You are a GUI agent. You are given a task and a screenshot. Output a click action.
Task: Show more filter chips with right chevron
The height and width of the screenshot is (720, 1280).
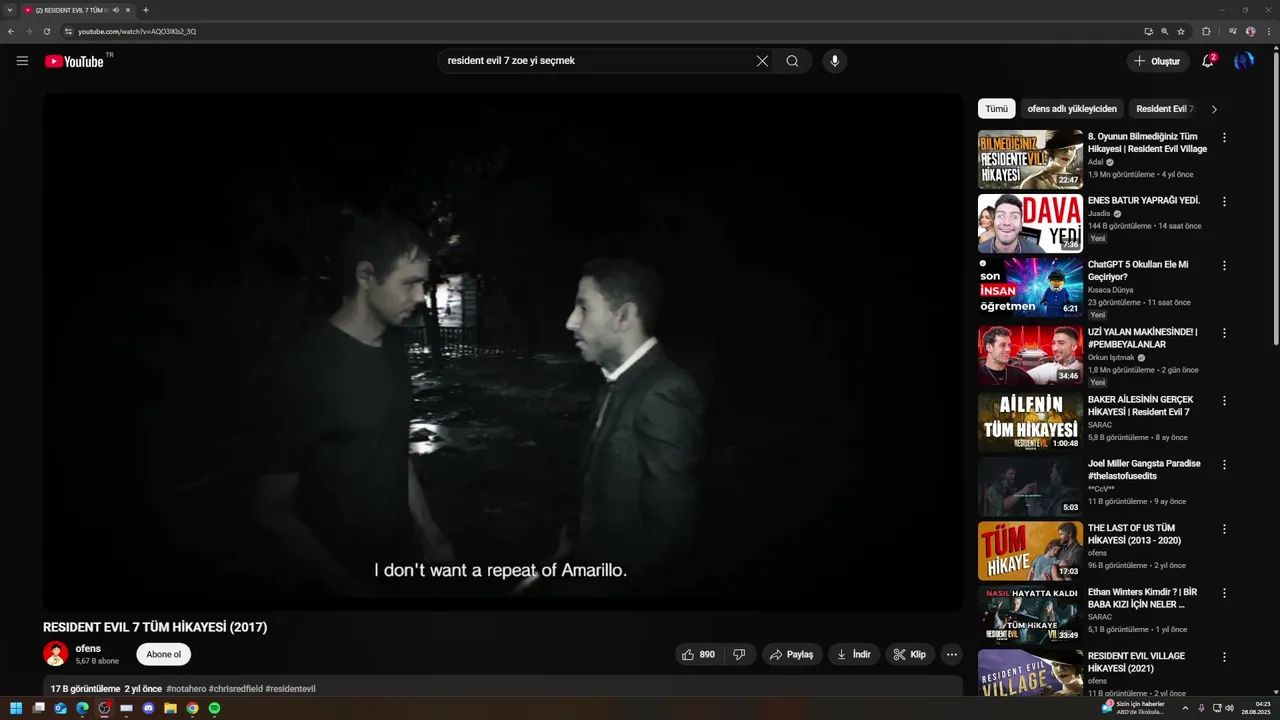1214,109
